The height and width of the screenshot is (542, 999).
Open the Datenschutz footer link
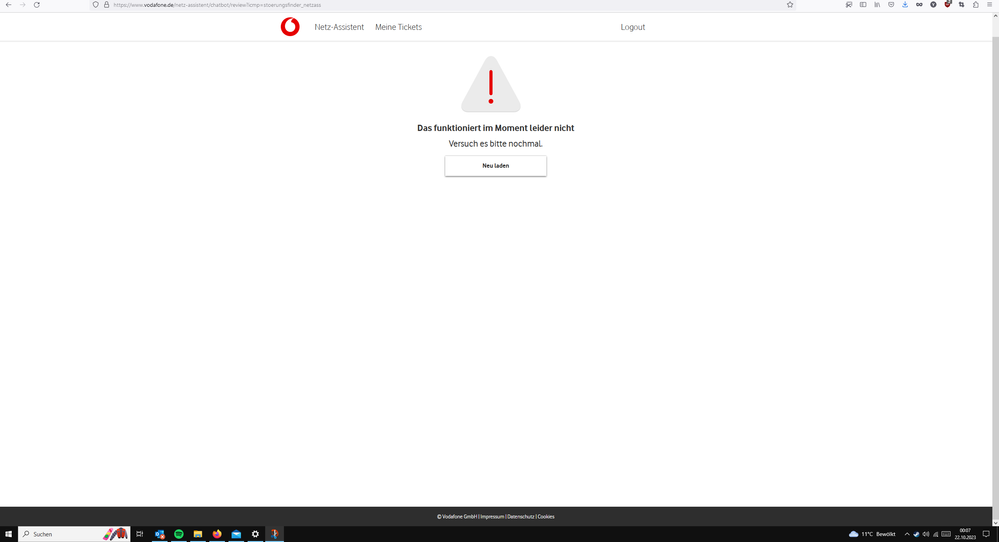point(521,517)
